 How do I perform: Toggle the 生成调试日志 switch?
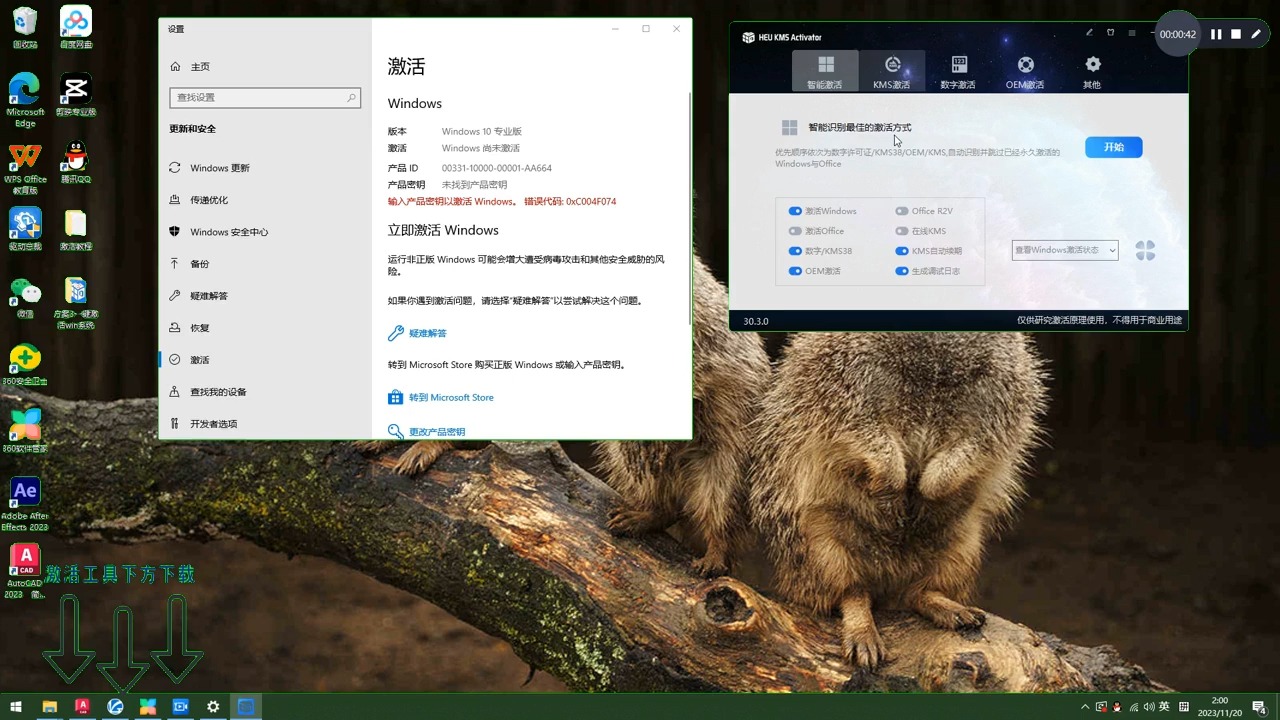(x=902, y=271)
